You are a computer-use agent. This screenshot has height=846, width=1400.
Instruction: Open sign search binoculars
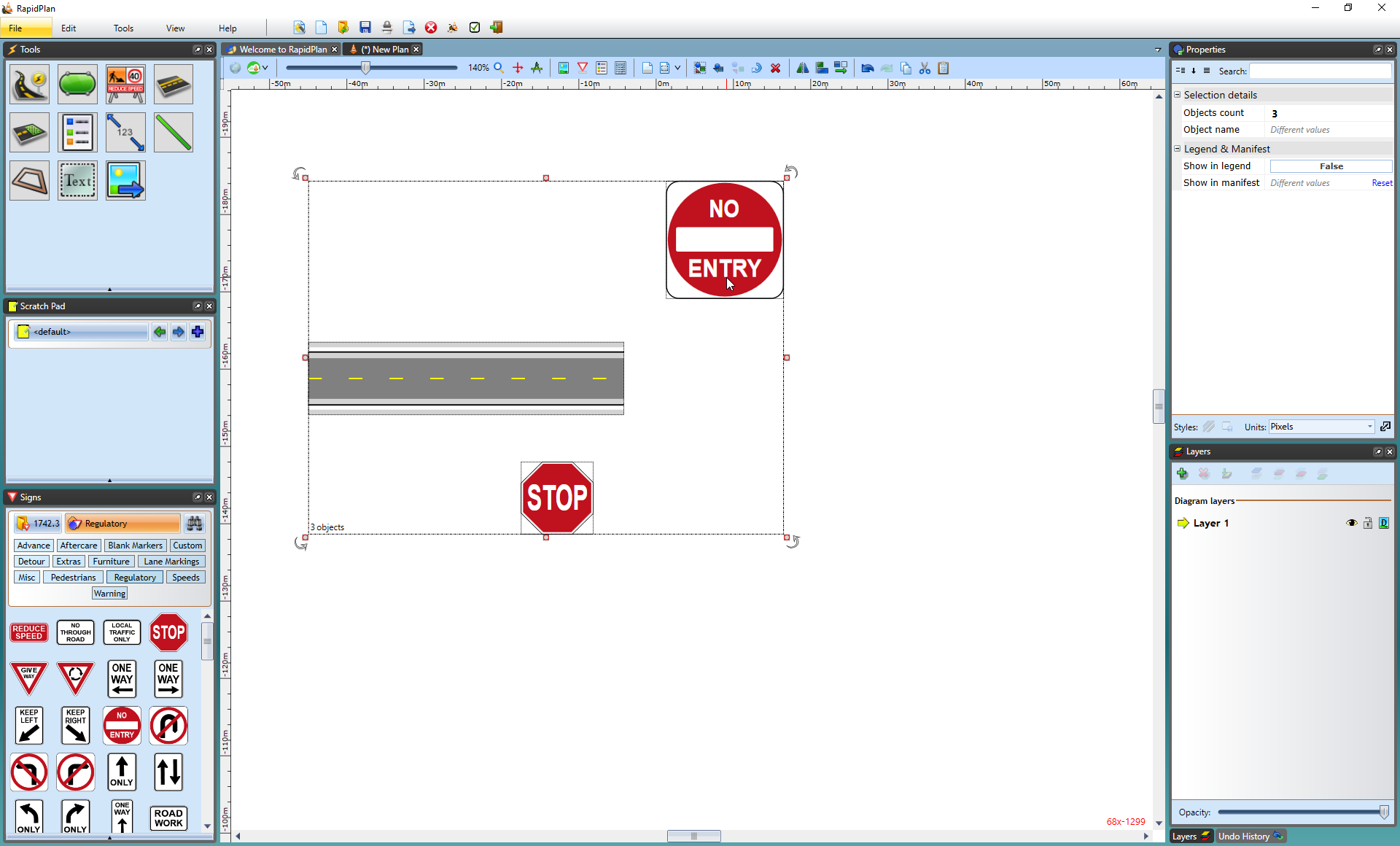tap(195, 524)
